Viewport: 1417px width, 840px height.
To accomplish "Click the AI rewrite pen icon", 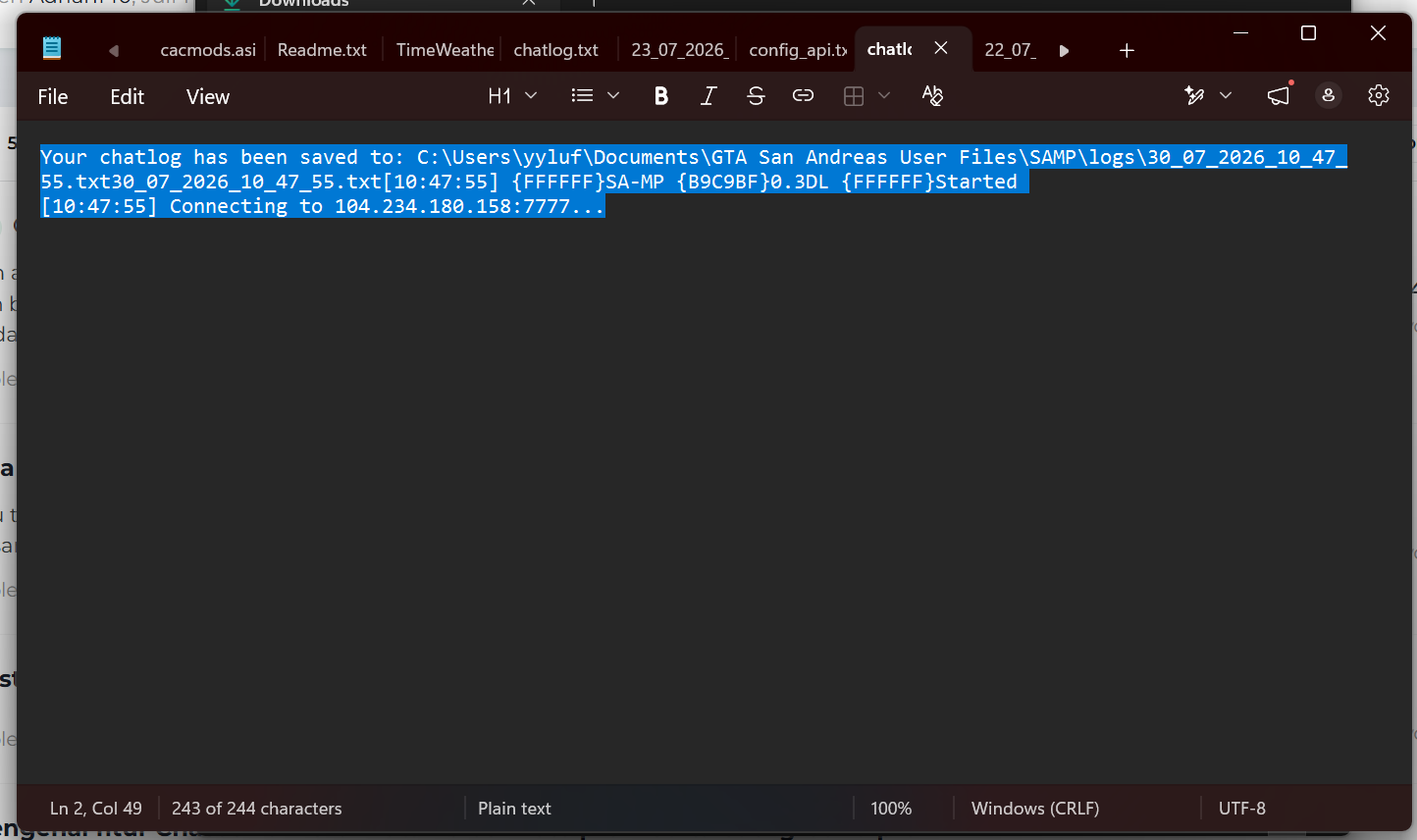I will point(1194,95).
